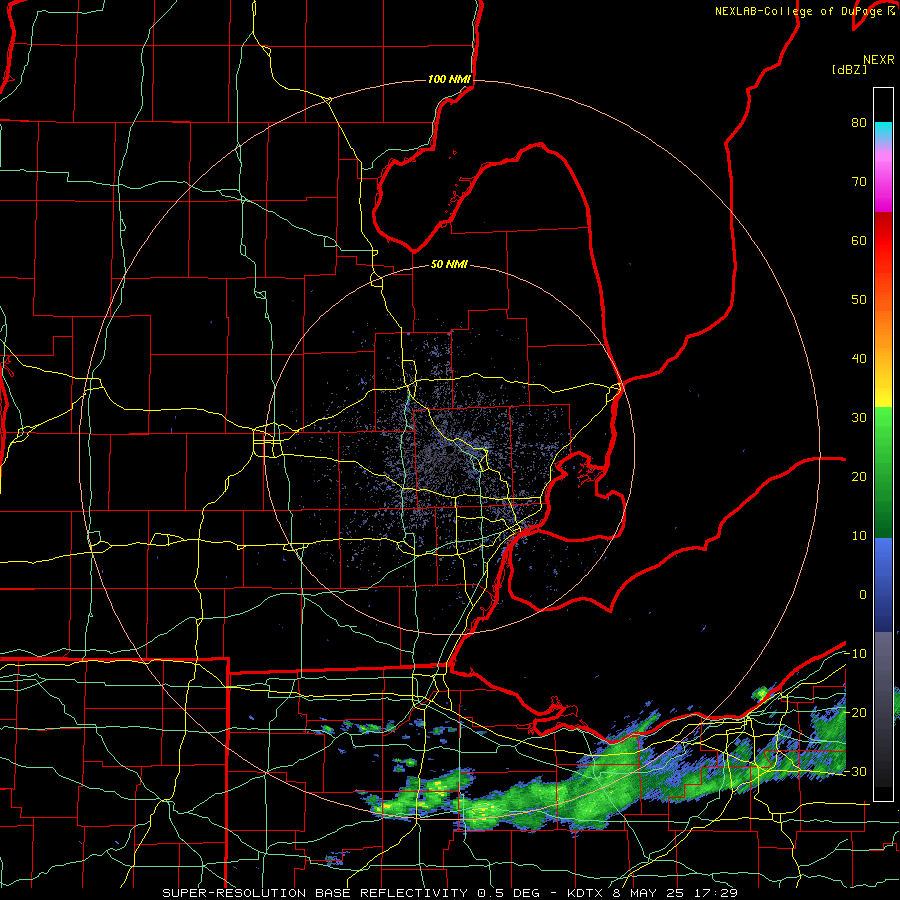
Task: Click the 'SUPER-RESOLUTION BASE REFLECTIVITY' caption text
Action: coord(315,893)
